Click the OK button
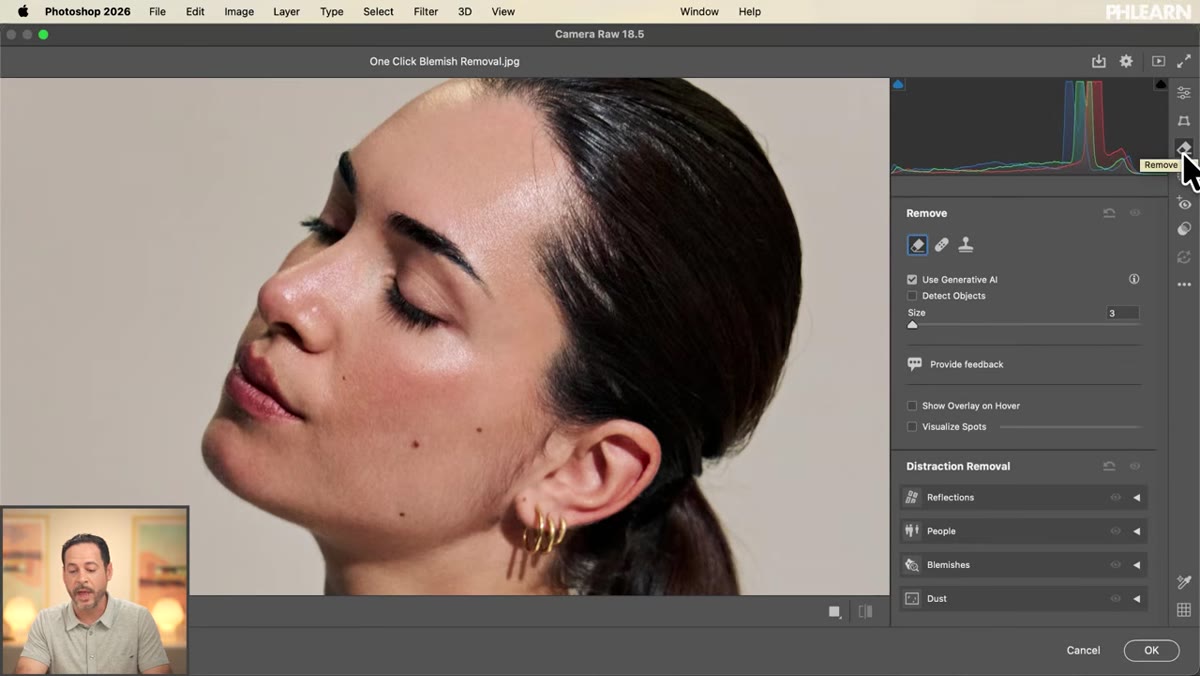This screenshot has width=1200, height=676. [x=1151, y=650]
